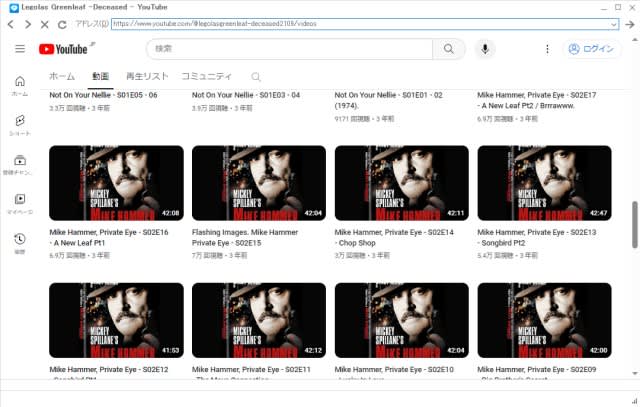Image resolution: width=640 pixels, height=407 pixels.
Task: Open the YouTube hamburger guide menu
Action: coord(20,49)
